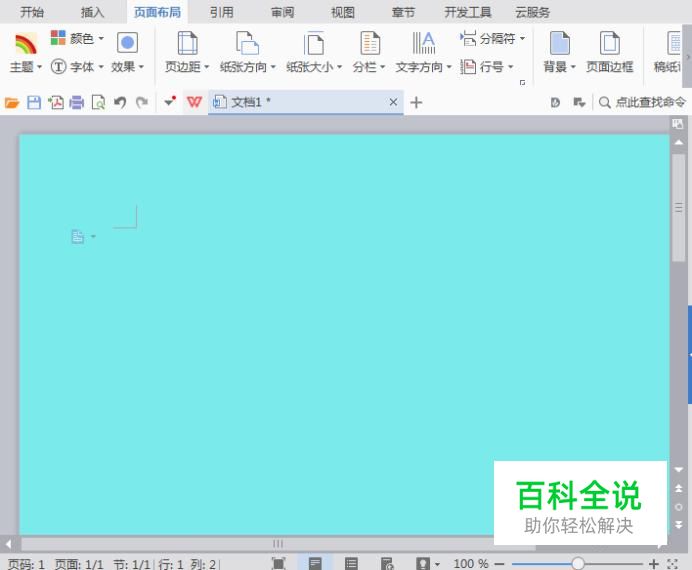Switch to page layout view icon
The image size is (692, 570).
315,563
